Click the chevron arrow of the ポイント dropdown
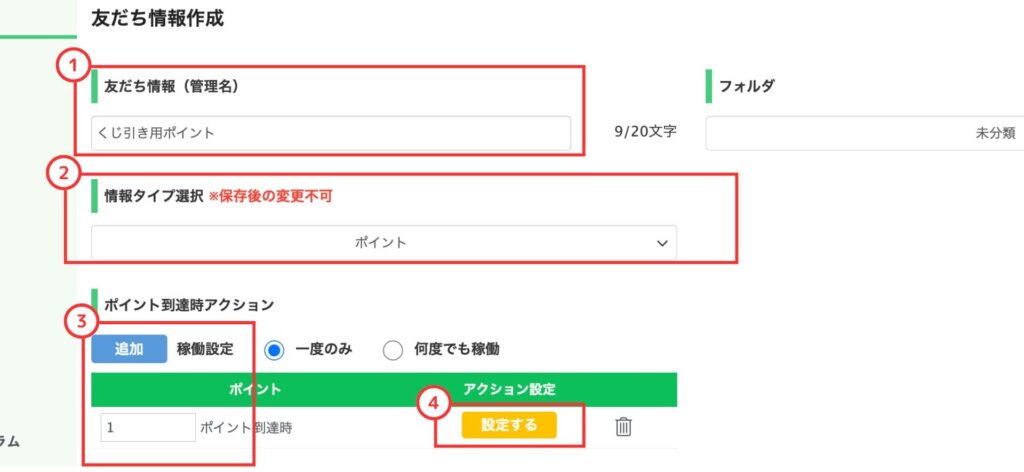This screenshot has height=472, width=1024. (662, 244)
